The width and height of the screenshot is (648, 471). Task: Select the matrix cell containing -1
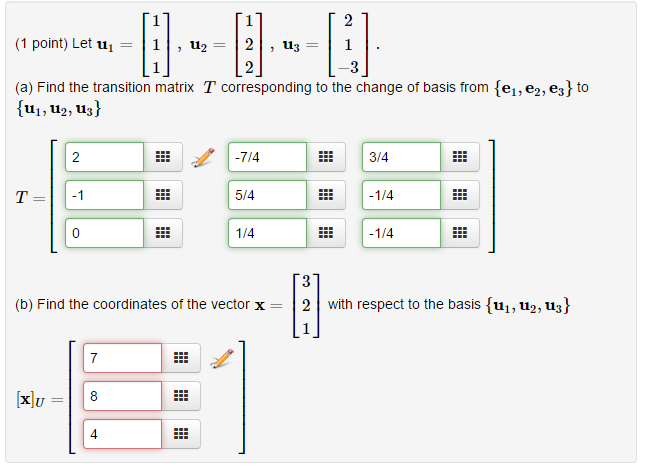click(105, 195)
